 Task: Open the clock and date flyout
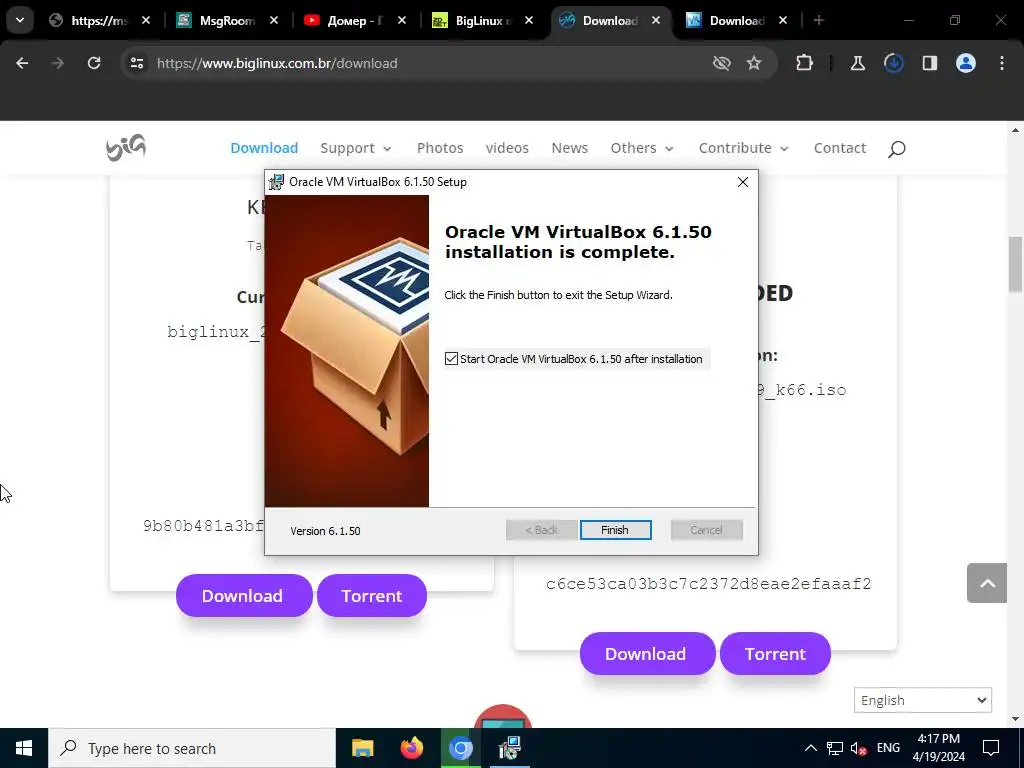tap(938, 748)
